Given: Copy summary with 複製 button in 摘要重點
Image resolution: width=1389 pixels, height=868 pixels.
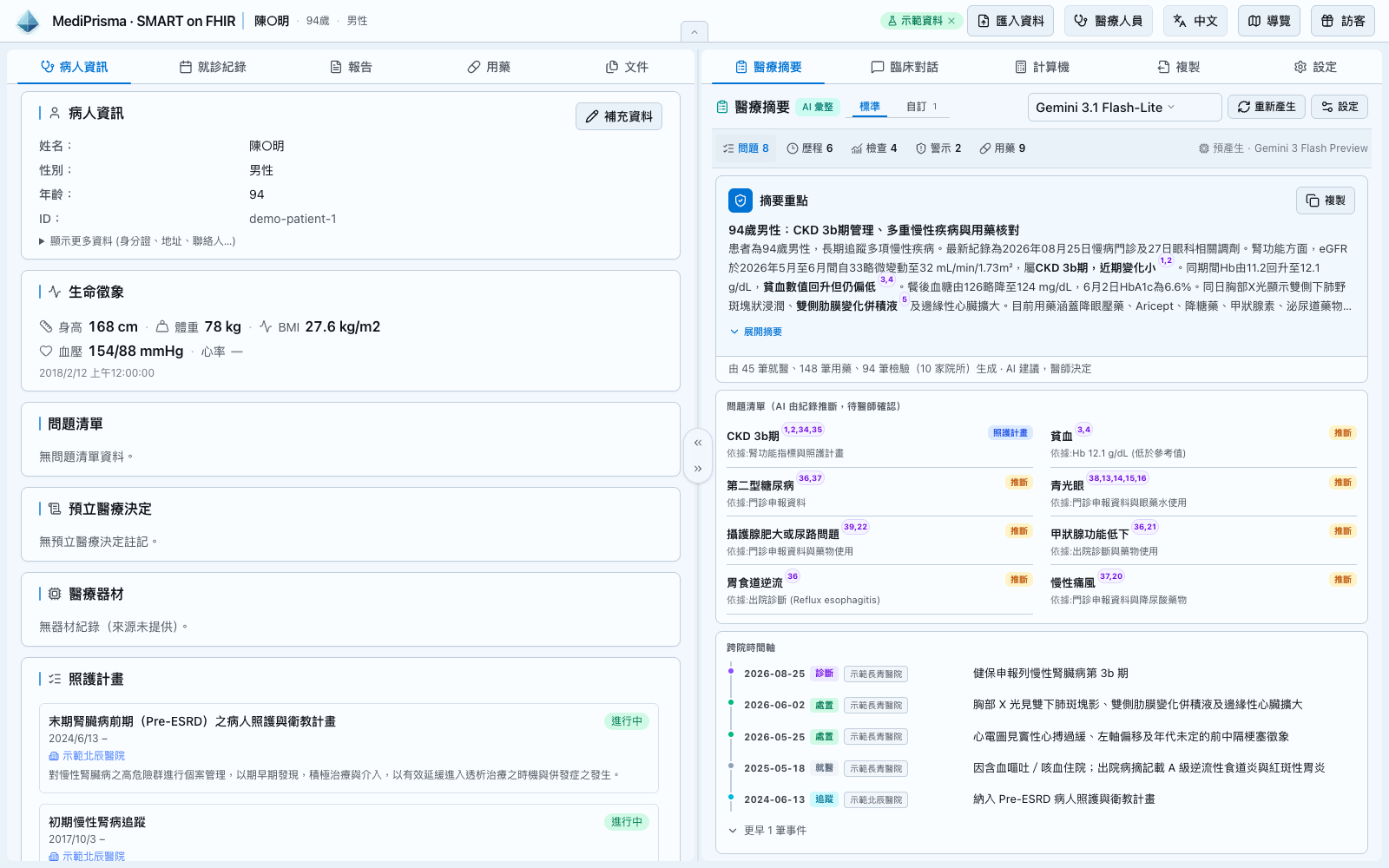Looking at the screenshot, I should 1326,201.
